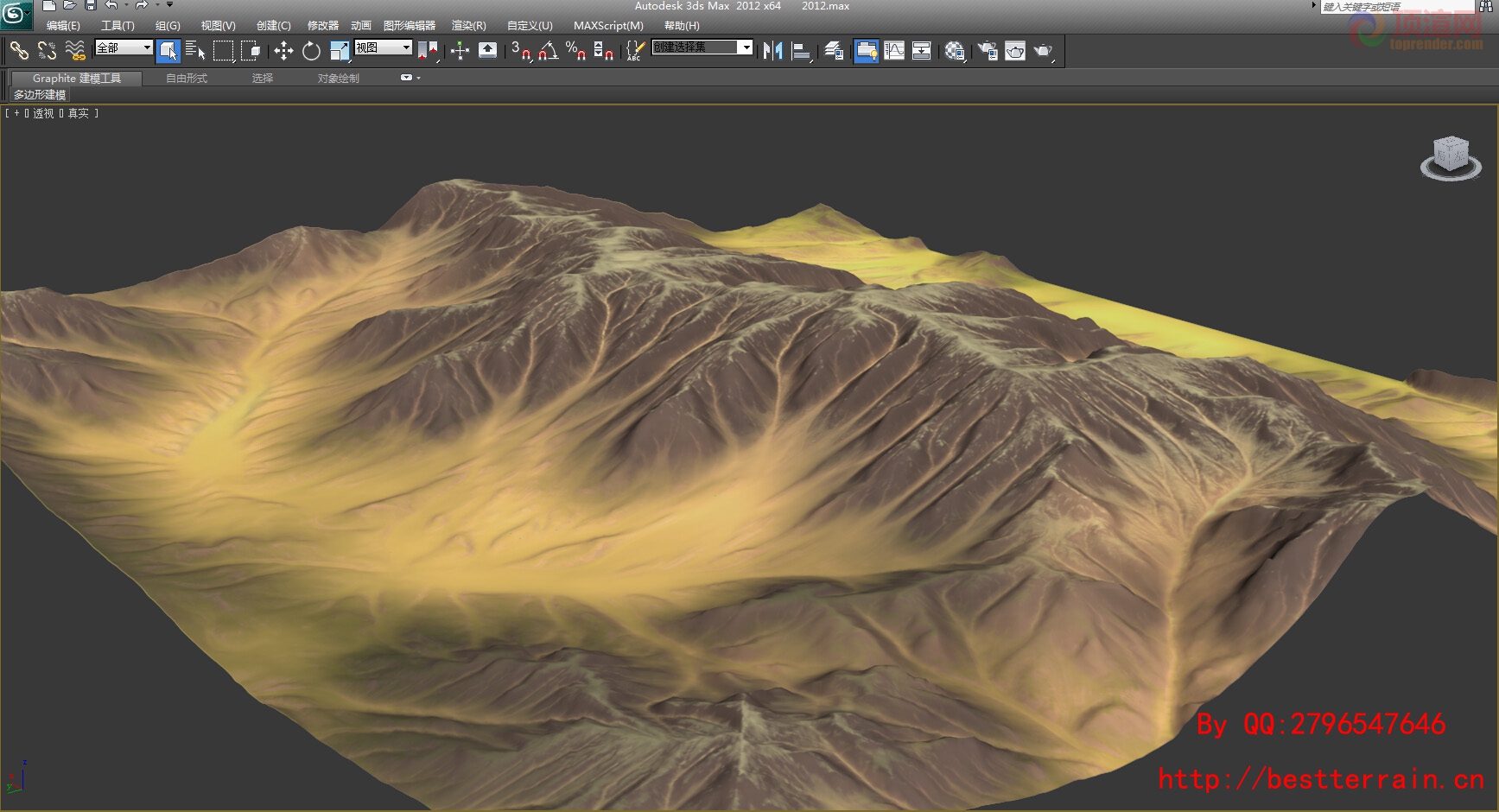Click the binoculars search icon
This screenshot has width=1499, height=812.
pos(1486,6)
